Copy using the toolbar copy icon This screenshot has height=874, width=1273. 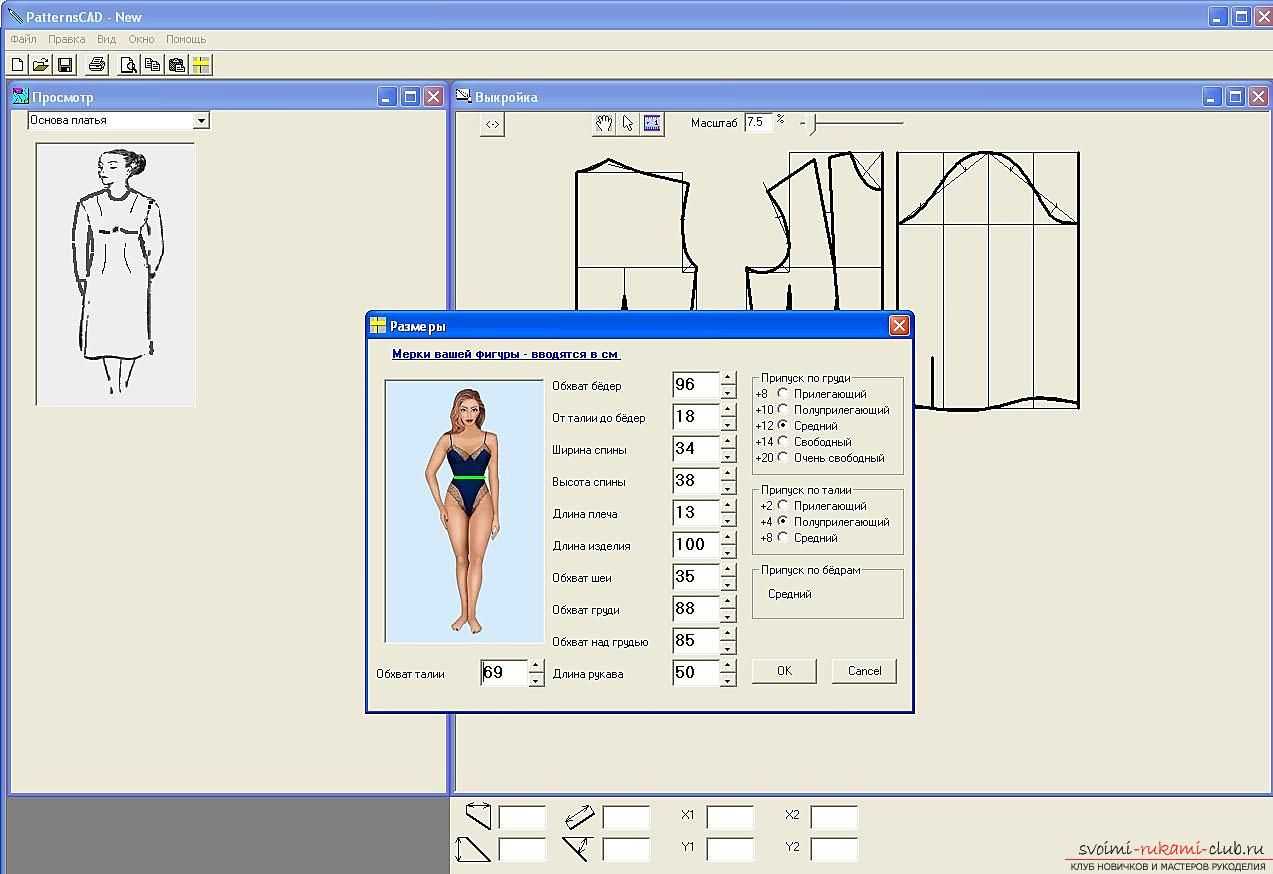coord(152,65)
